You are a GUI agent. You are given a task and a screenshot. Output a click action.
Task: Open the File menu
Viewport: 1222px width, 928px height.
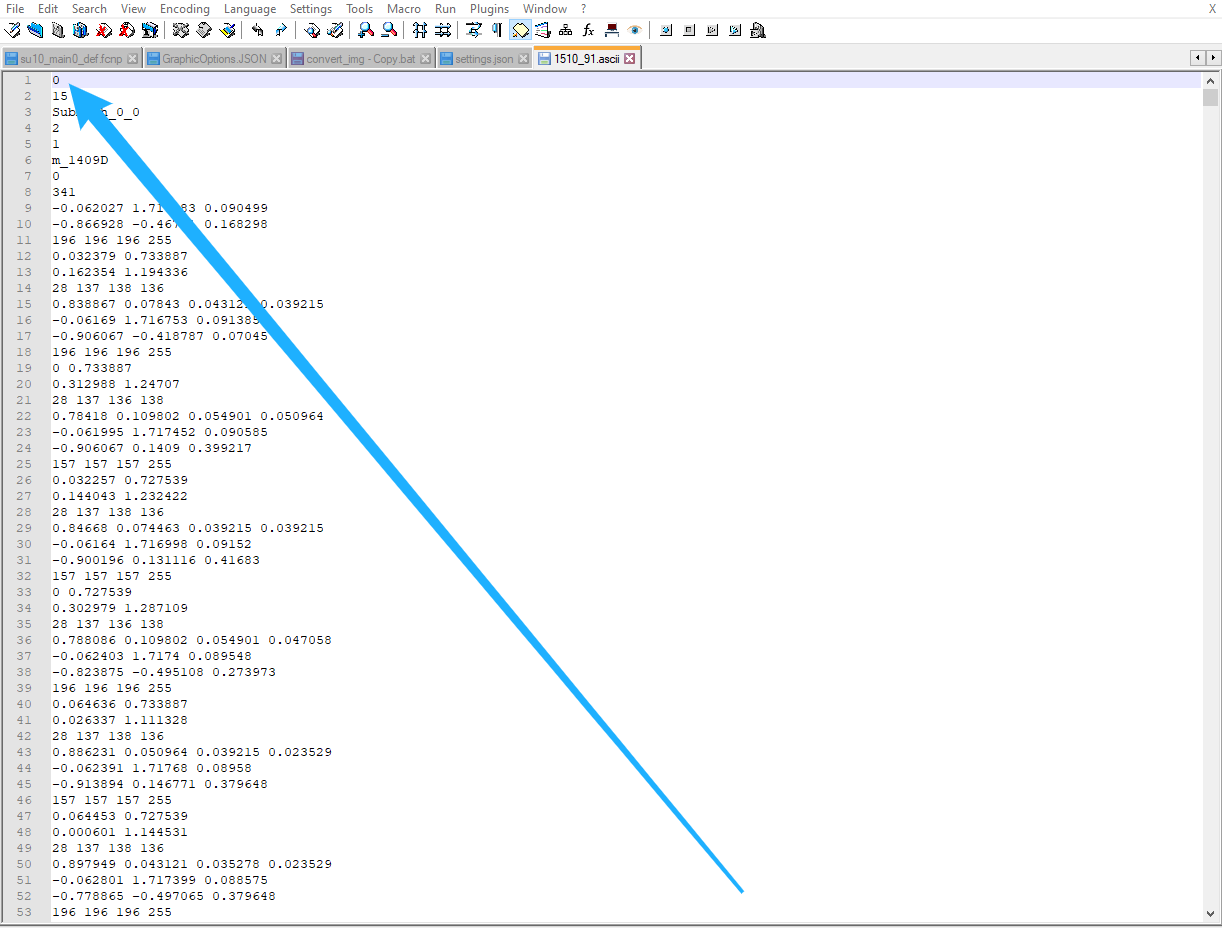point(15,9)
